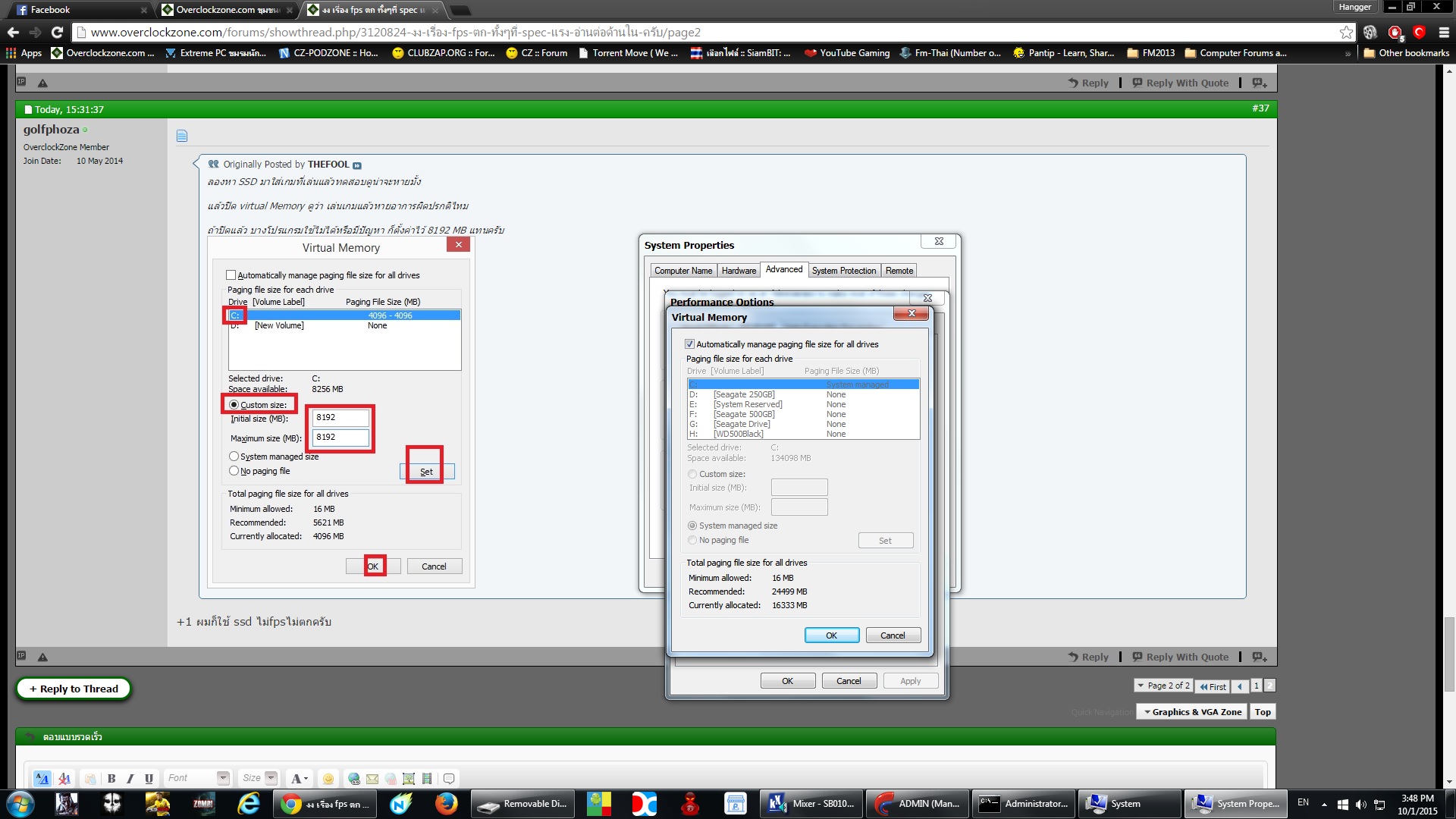Open the Size dropdown in editor

click(271, 778)
